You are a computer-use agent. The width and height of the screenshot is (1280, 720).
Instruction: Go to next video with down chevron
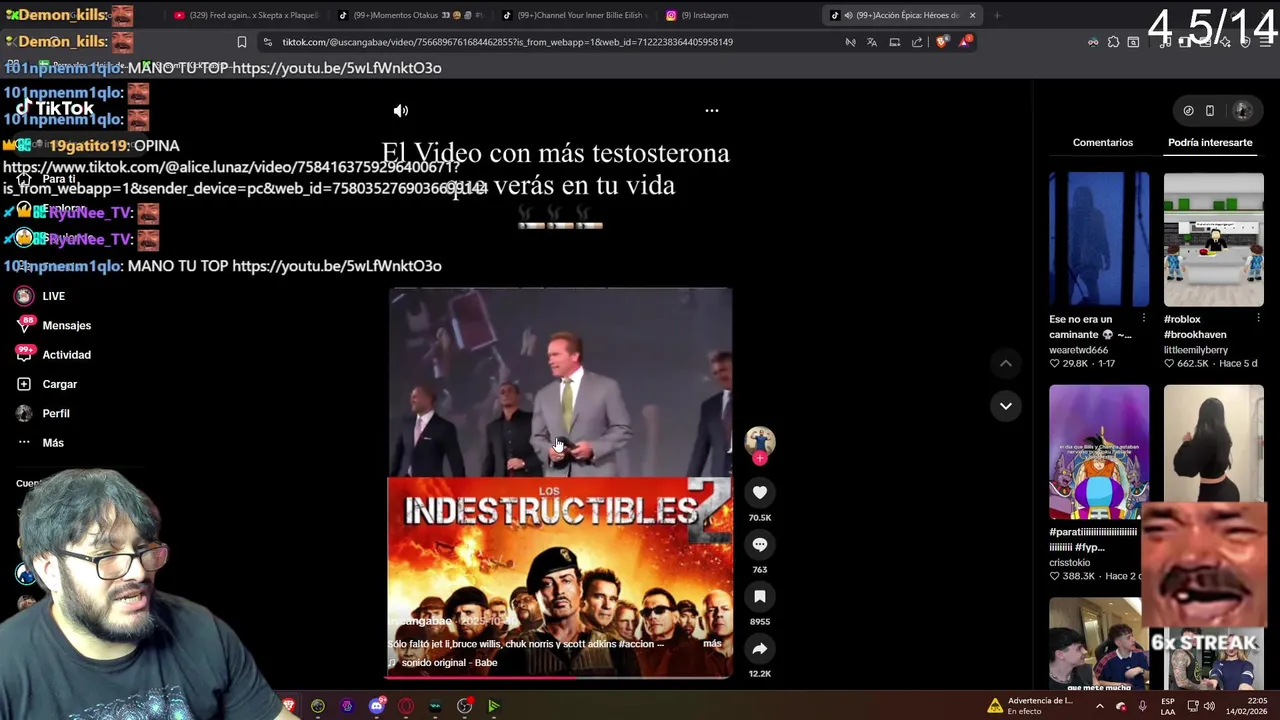(x=1006, y=406)
